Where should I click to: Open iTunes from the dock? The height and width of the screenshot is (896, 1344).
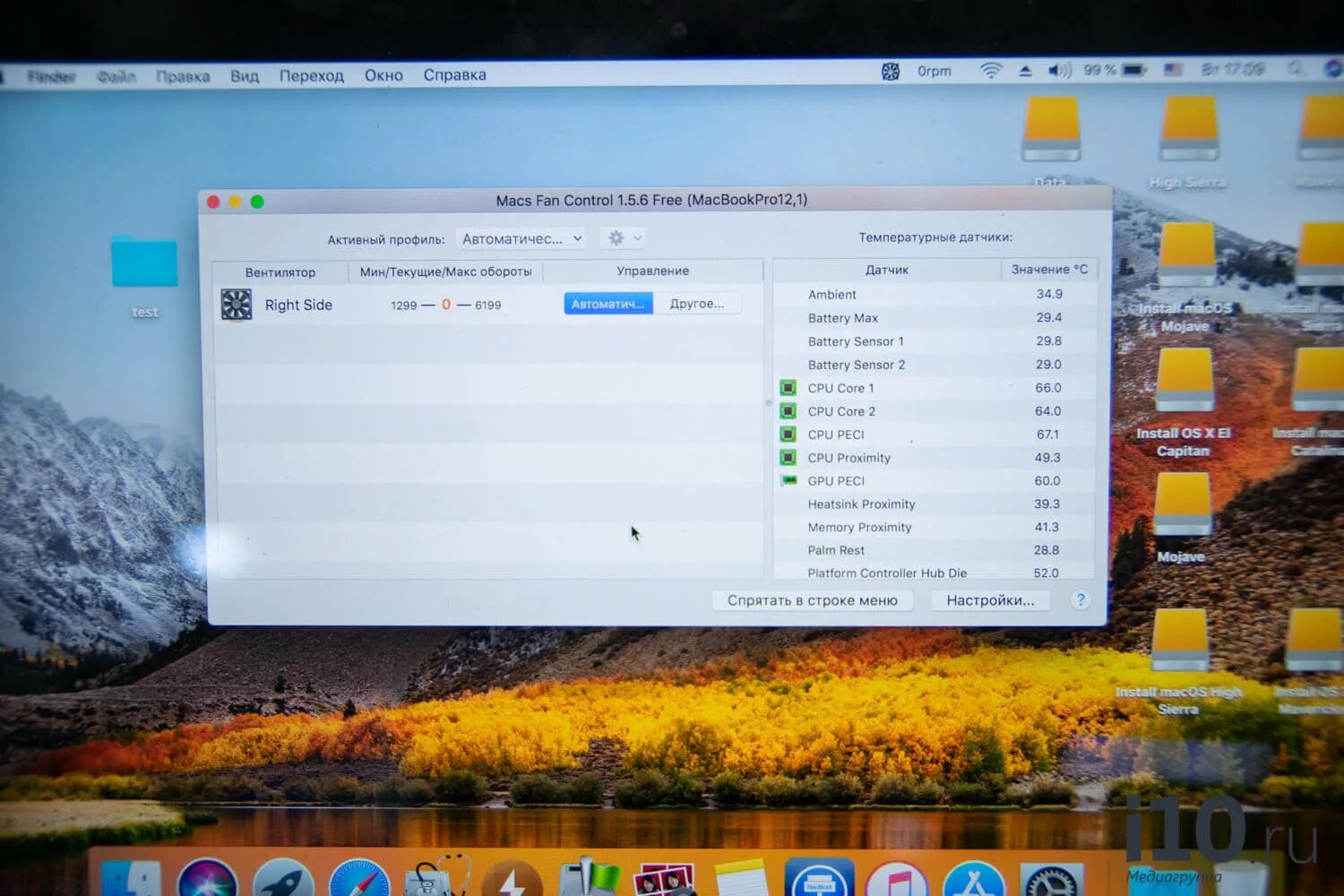pyautogui.click(x=896, y=879)
